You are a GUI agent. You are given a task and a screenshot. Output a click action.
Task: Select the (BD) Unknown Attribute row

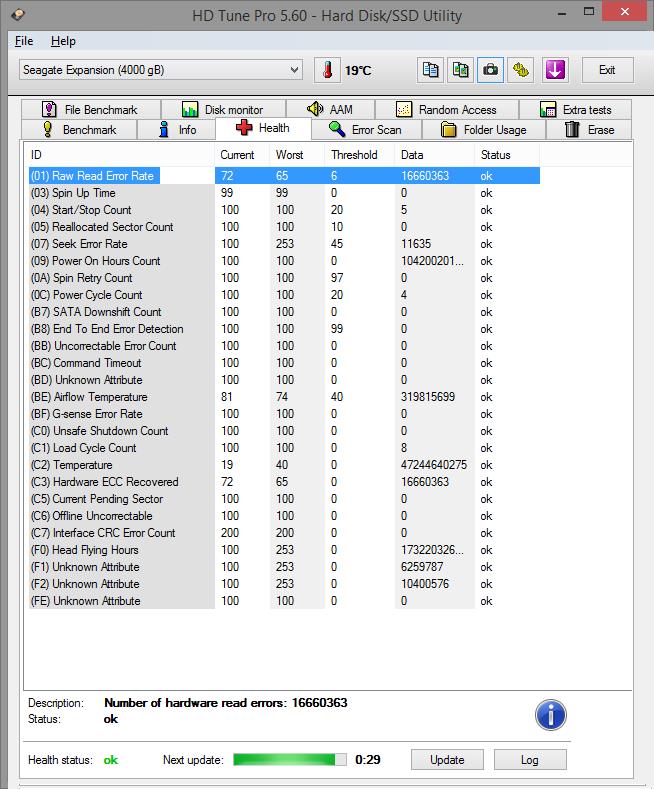tap(284, 380)
